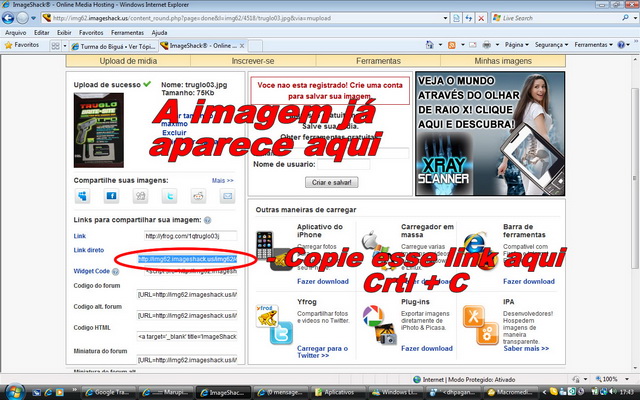Open the Upload de midia page tab
The width and height of the screenshot is (640, 400).
pyautogui.click(x=128, y=61)
